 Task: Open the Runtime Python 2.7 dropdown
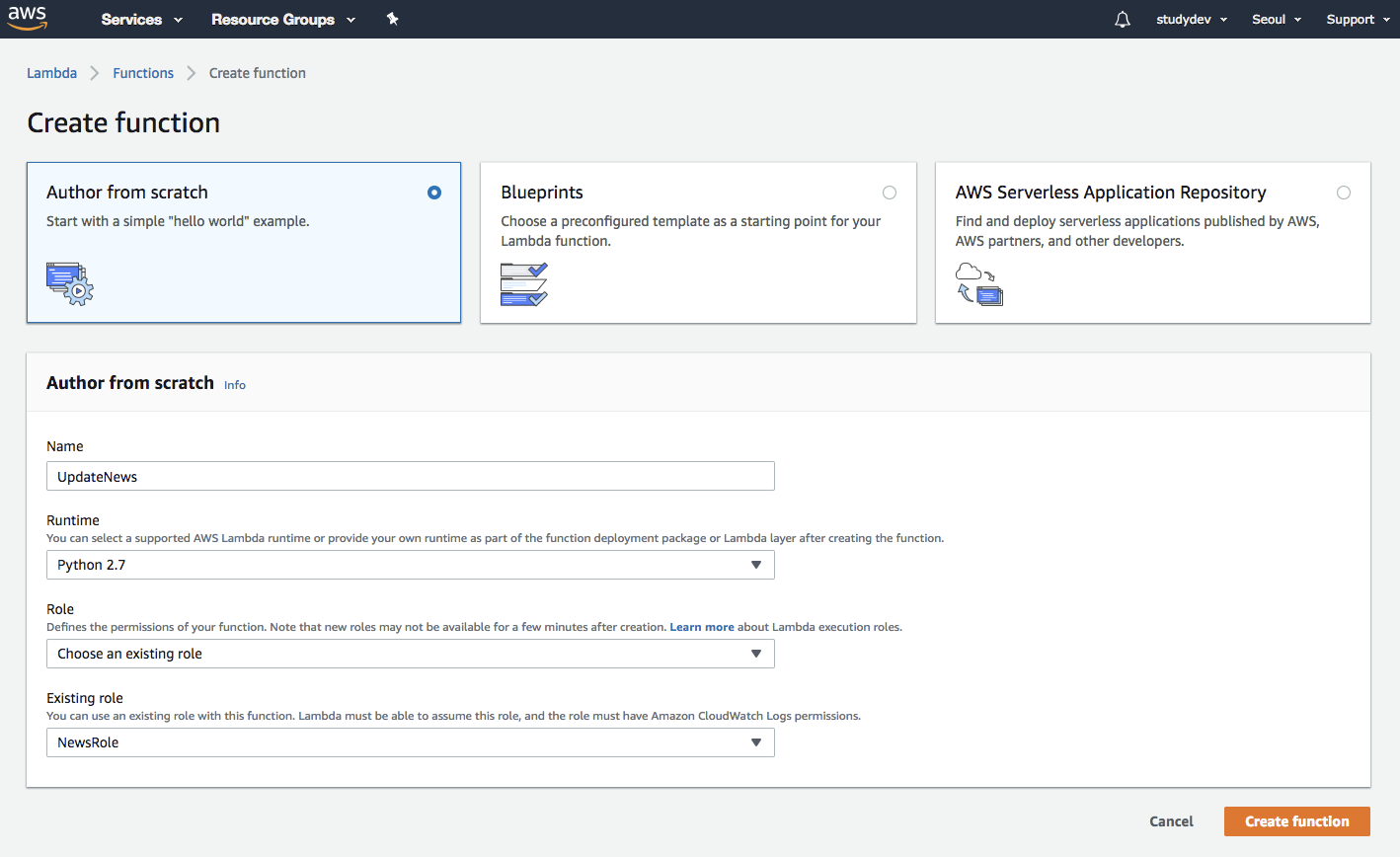pyautogui.click(x=411, y=565)
